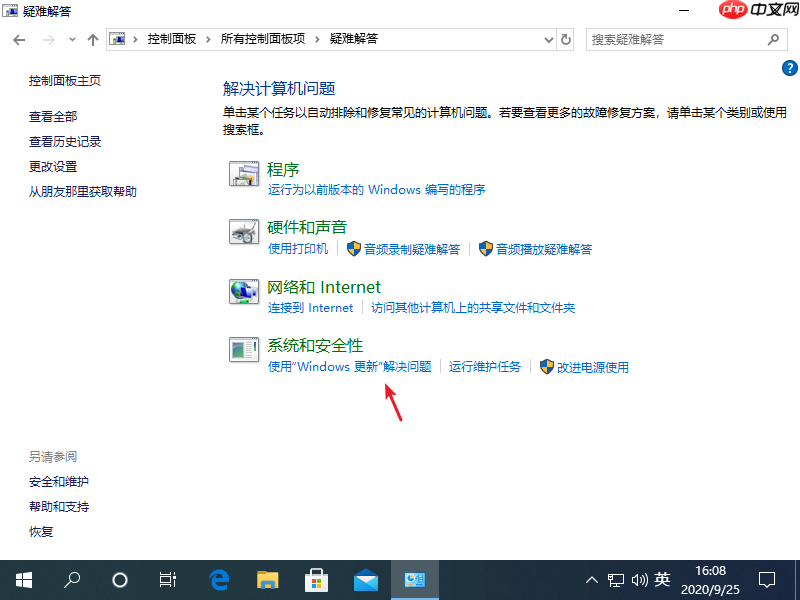
Task: Click the Network and Internet globe icon
Action: tap(244, 291)
